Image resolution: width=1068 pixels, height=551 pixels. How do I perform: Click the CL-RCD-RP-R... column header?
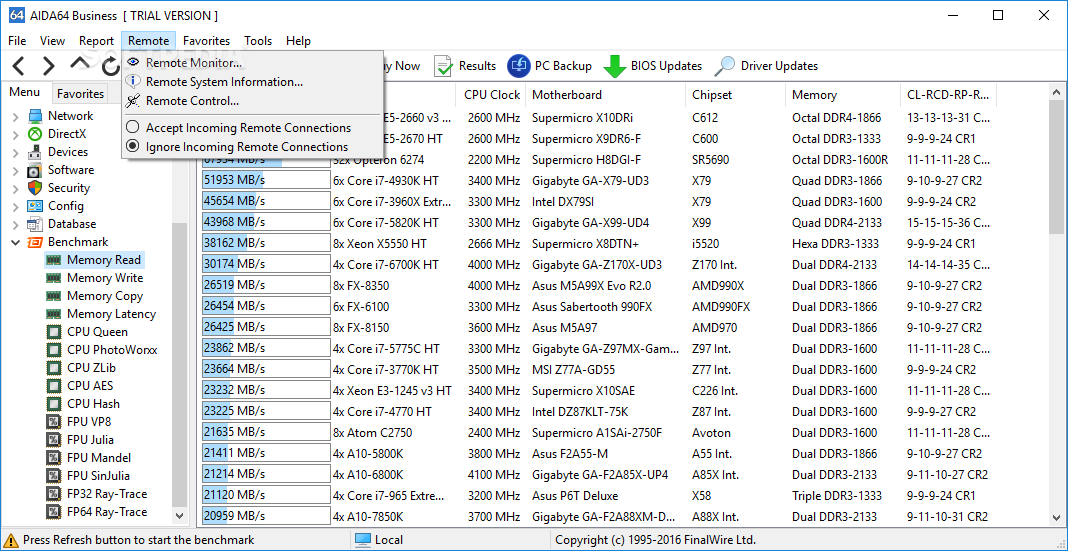pyautogui.click(x=949, y=95)
